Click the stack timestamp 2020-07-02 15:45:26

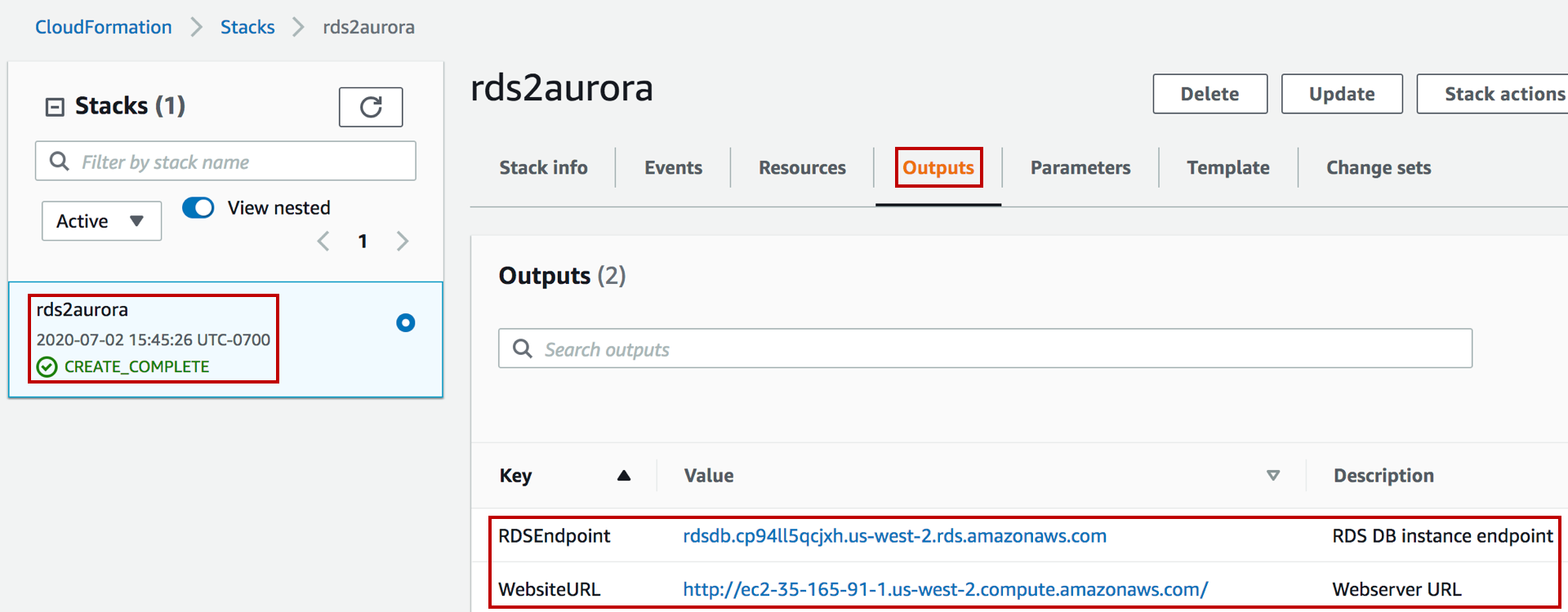154,339
